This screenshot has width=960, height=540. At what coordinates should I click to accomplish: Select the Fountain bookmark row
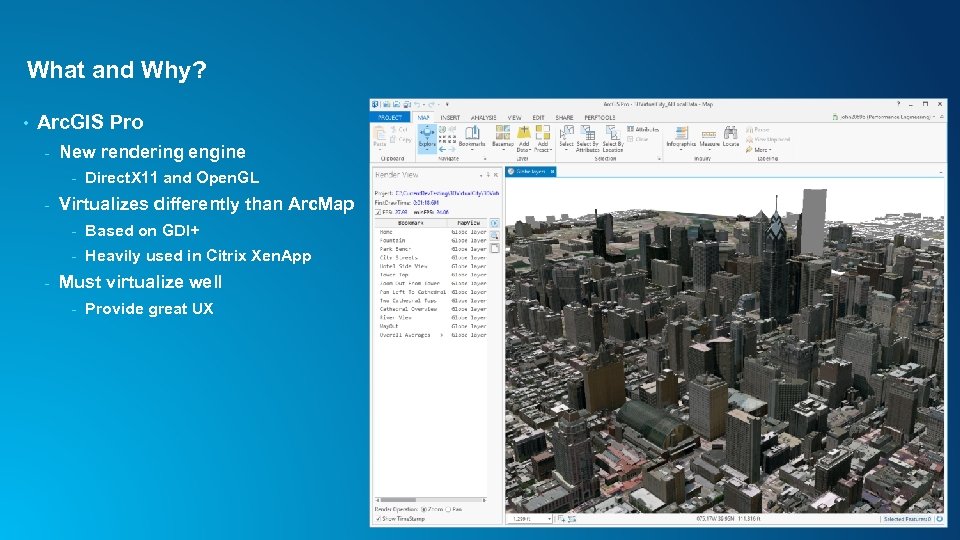click(x=431, y=241)
